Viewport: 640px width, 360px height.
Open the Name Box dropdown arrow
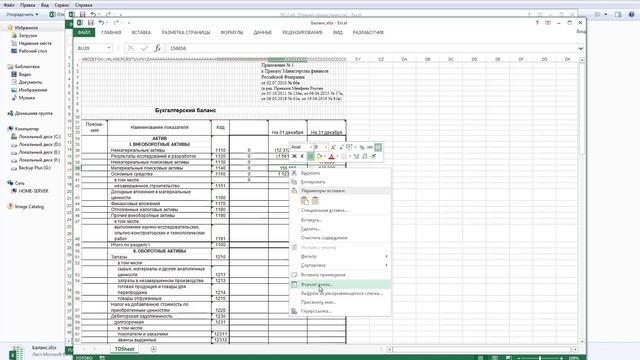point(109,48)
